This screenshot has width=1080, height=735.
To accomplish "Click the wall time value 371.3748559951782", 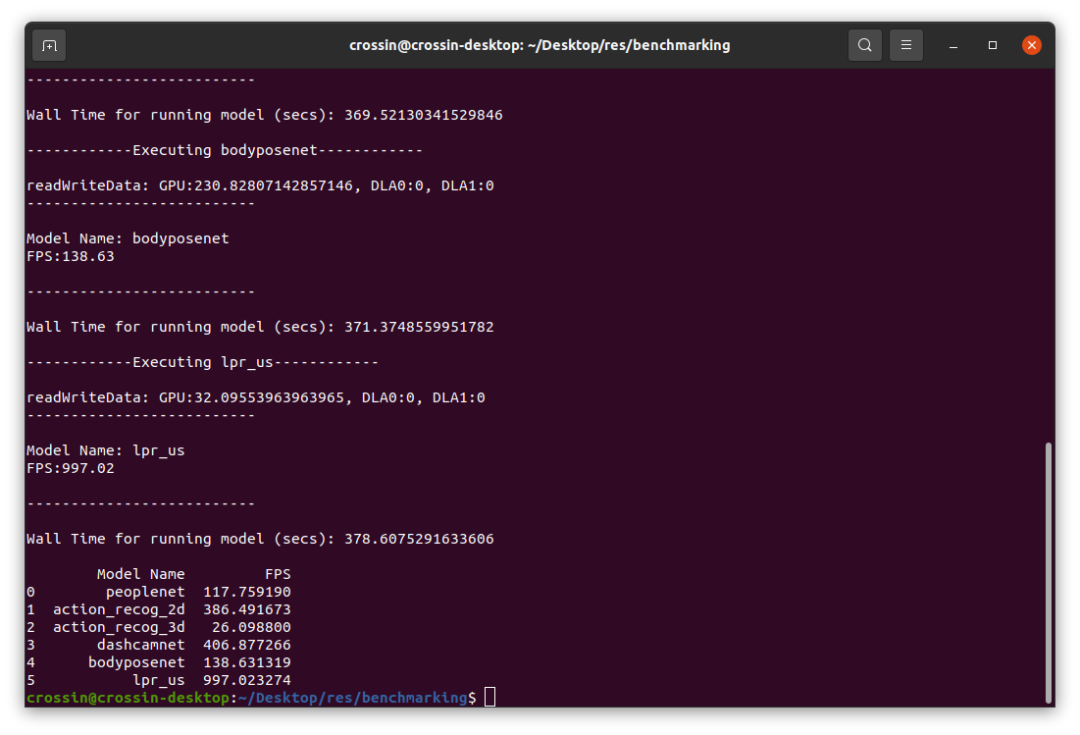I will 419,327.
